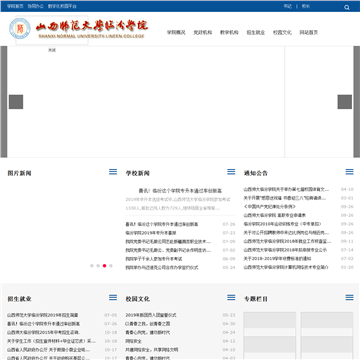Open 通知公告 item dated 04-10
This screenshot has width=360, height=360.
(x=286, y=189)
